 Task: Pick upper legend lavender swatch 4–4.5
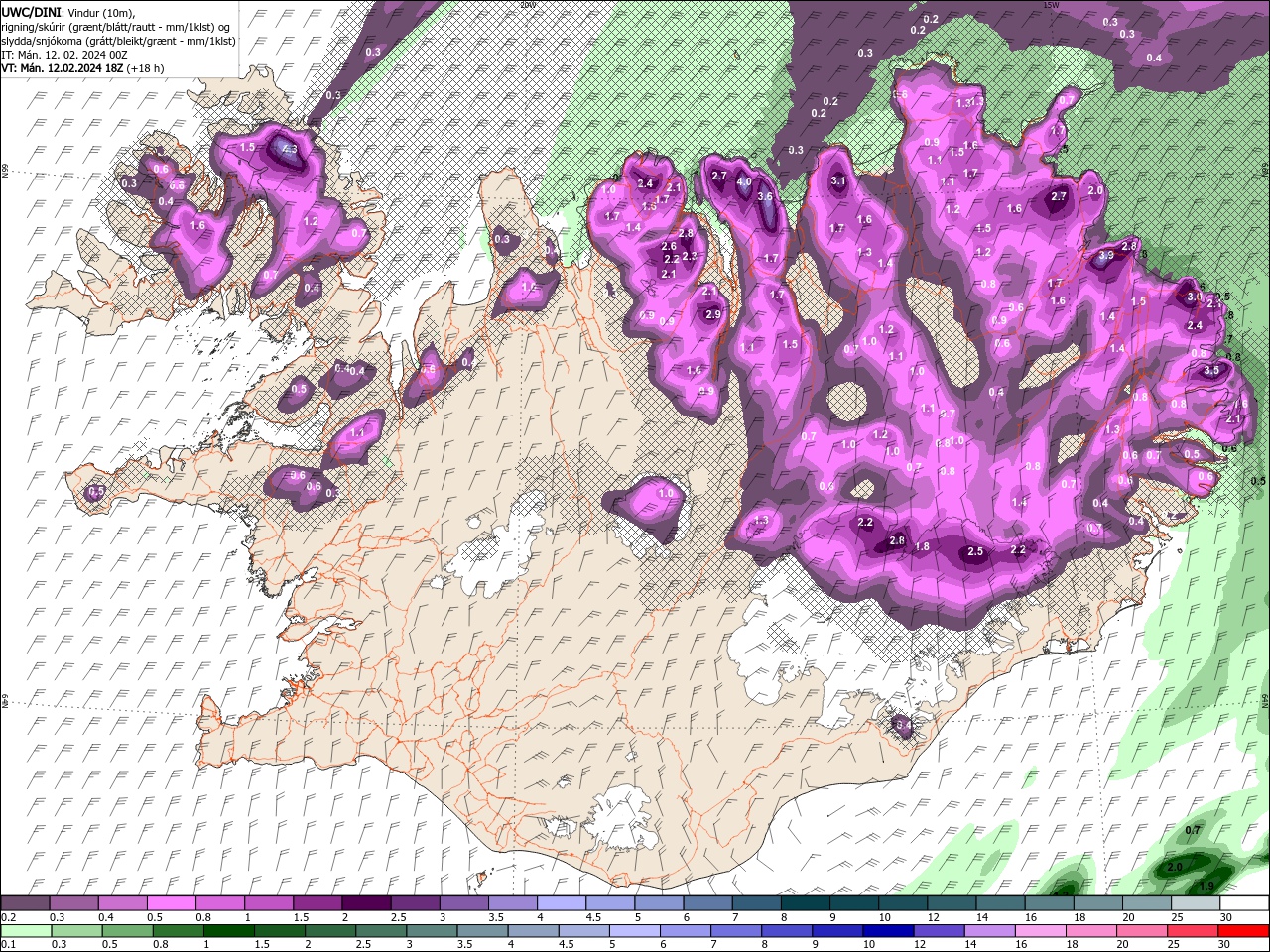pyautogui.click(x=561, y=903)
